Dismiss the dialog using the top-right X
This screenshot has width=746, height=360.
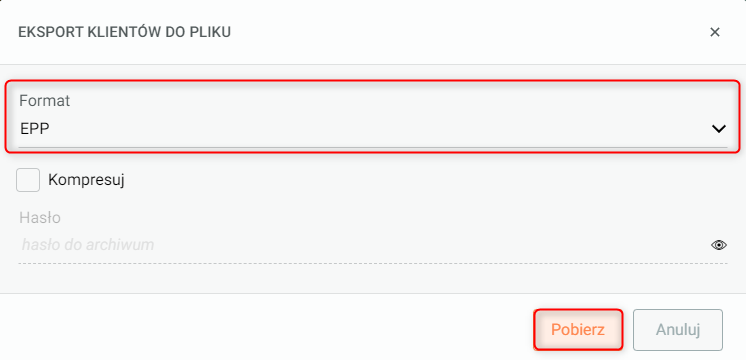click(715, 32)
